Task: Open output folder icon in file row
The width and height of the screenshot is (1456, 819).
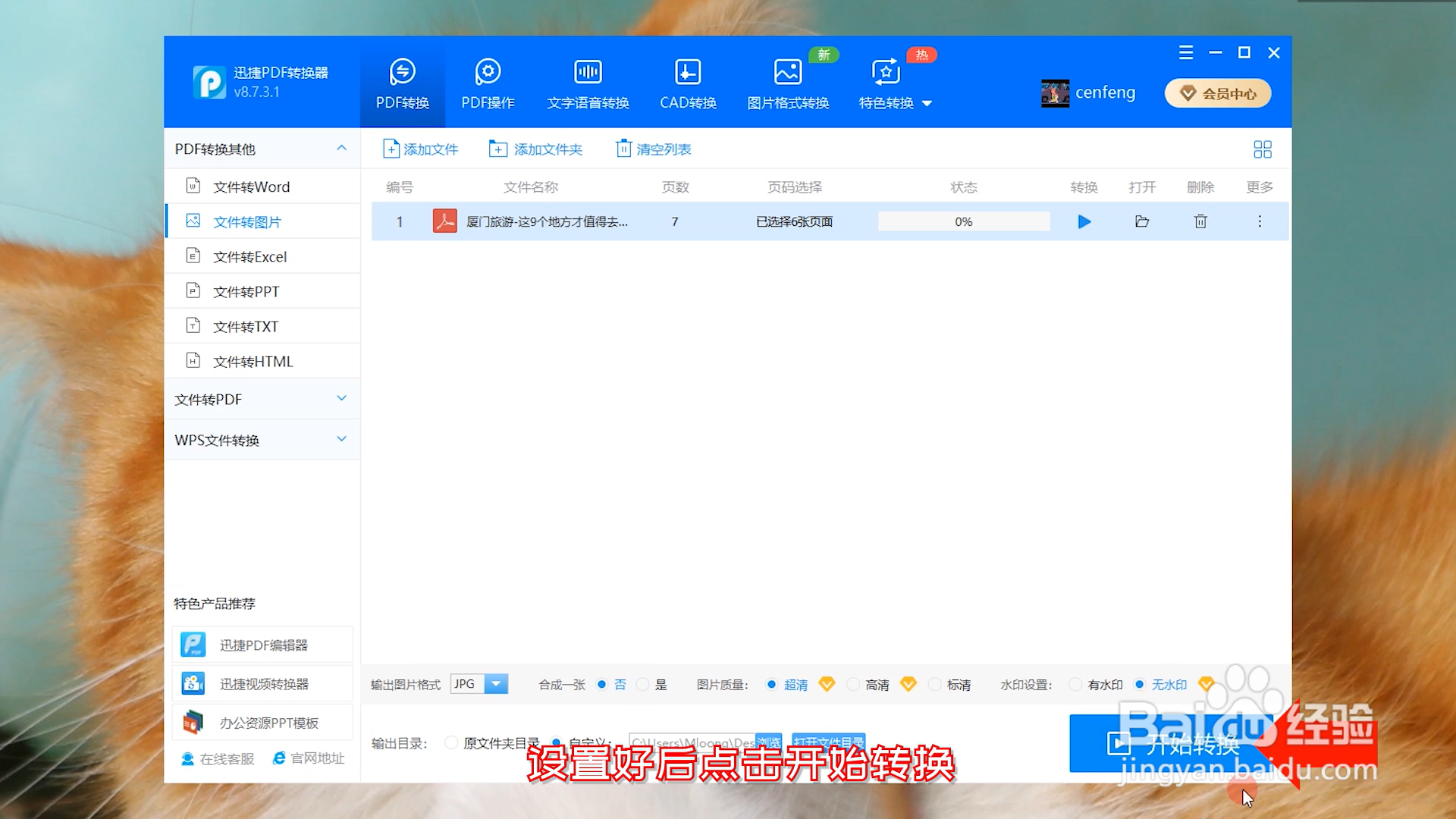Action: (x=1142, y=221)
